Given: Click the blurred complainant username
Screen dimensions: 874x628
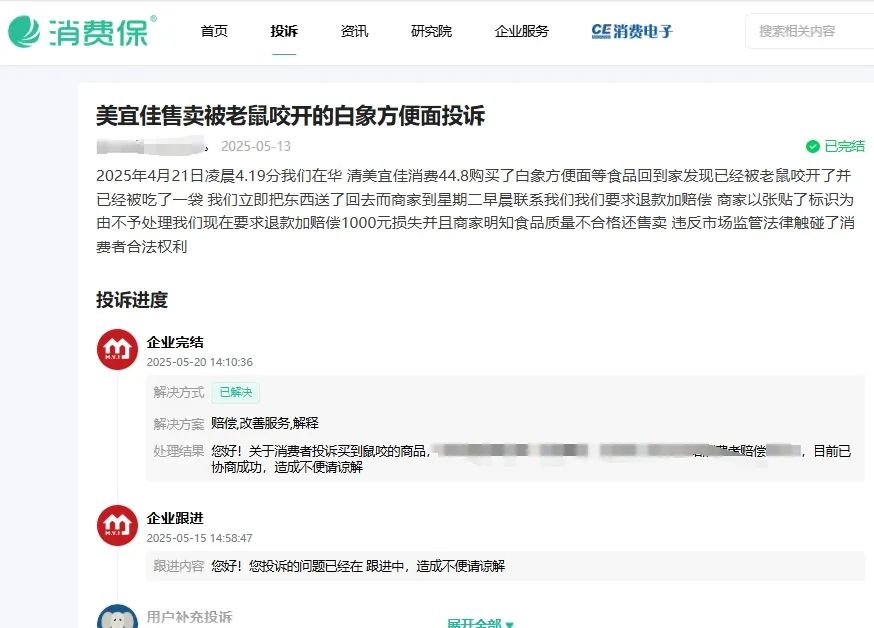Looking at the screenshot, I should tap(152, 146).
